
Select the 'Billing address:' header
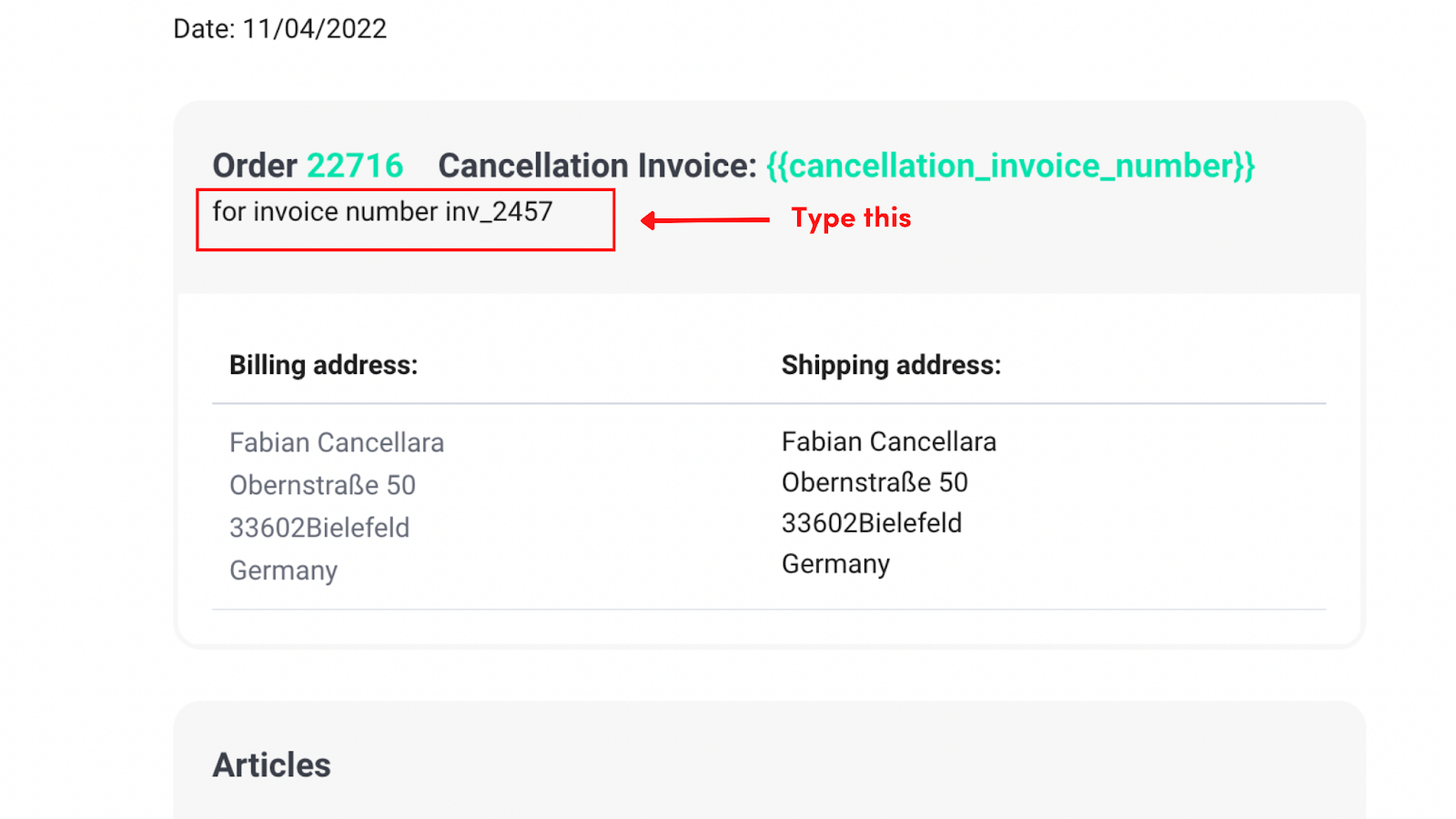324,365
